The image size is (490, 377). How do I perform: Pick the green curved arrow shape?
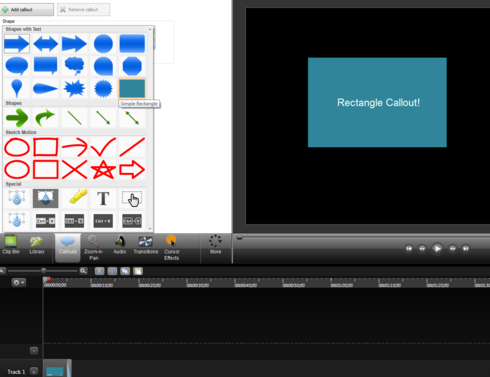pos(45,118)
